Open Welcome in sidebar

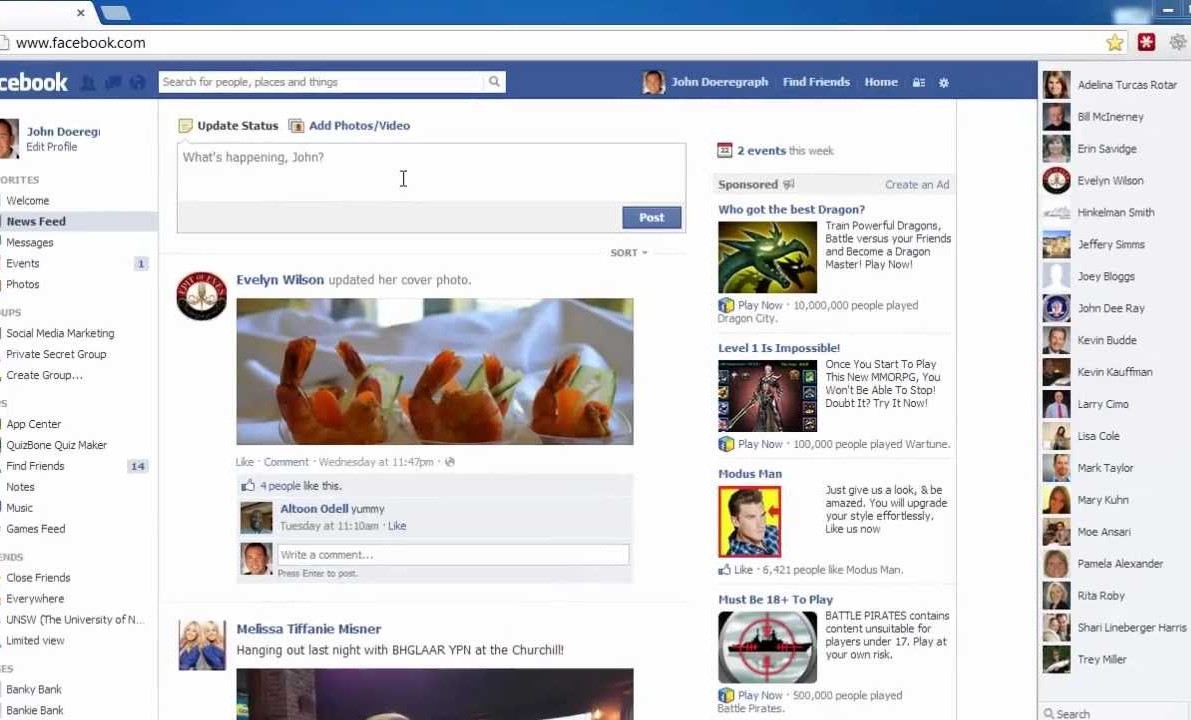[x=27, y=201]
